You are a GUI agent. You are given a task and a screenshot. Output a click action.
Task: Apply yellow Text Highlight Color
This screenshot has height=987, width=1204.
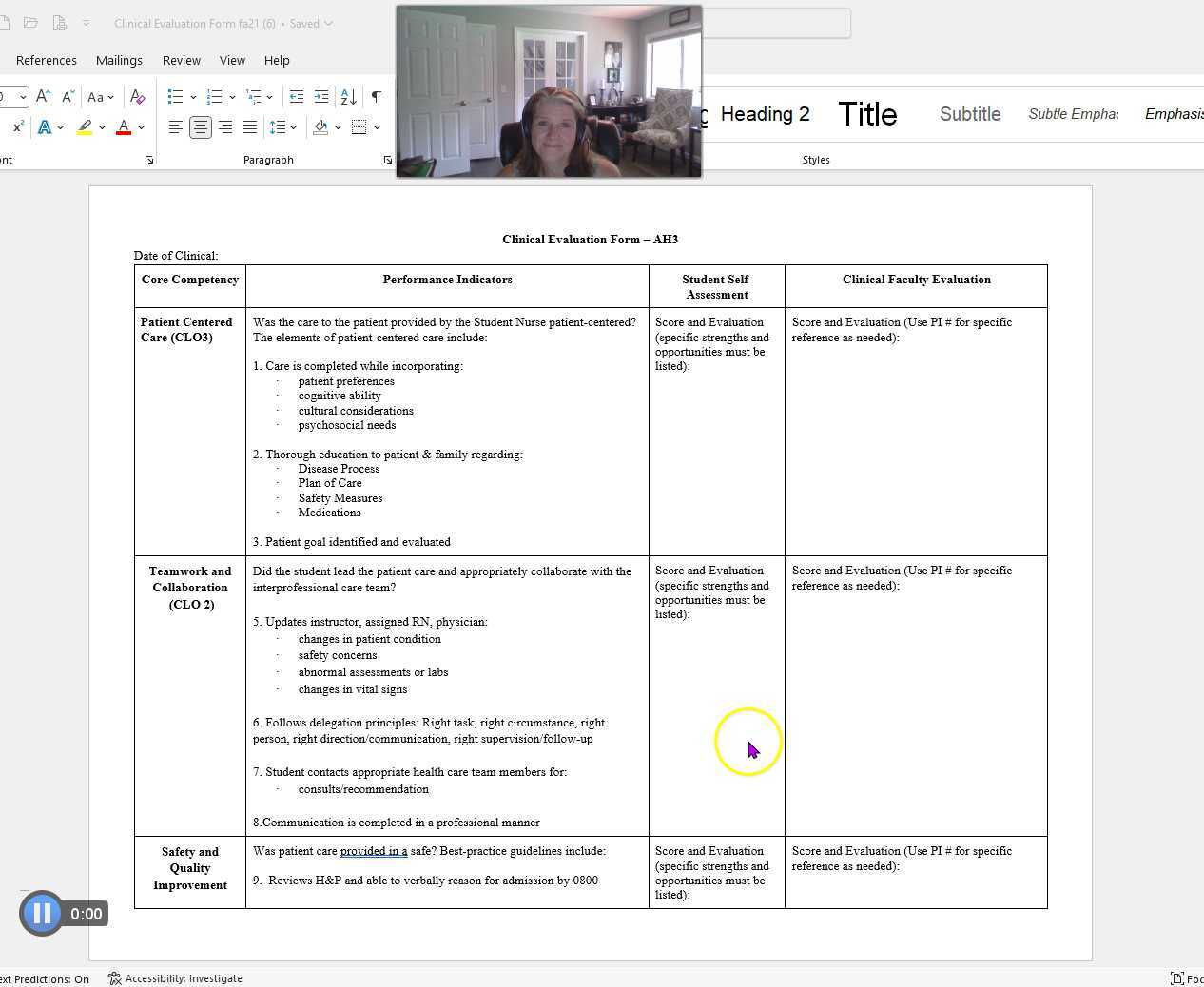(x=84, y=126)
